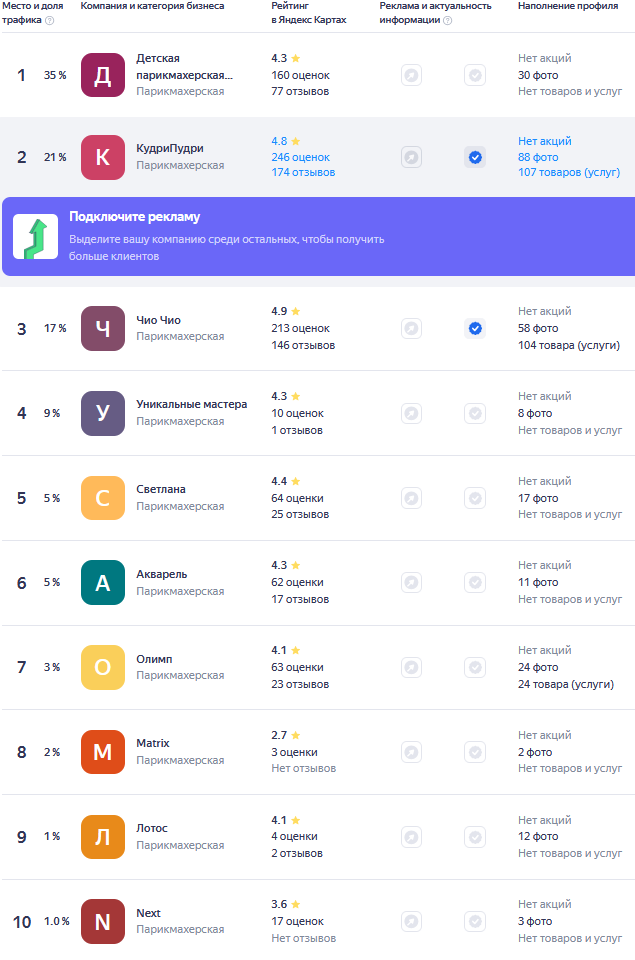Open the Next avatar icon
Image resolution: width=635 pixels, height=960 pixels.
click(x=103, y=921)
